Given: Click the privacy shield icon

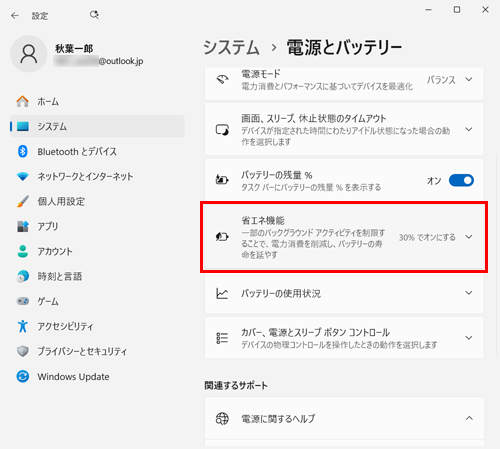Looking at the screenshot, I should click(23, 351).
